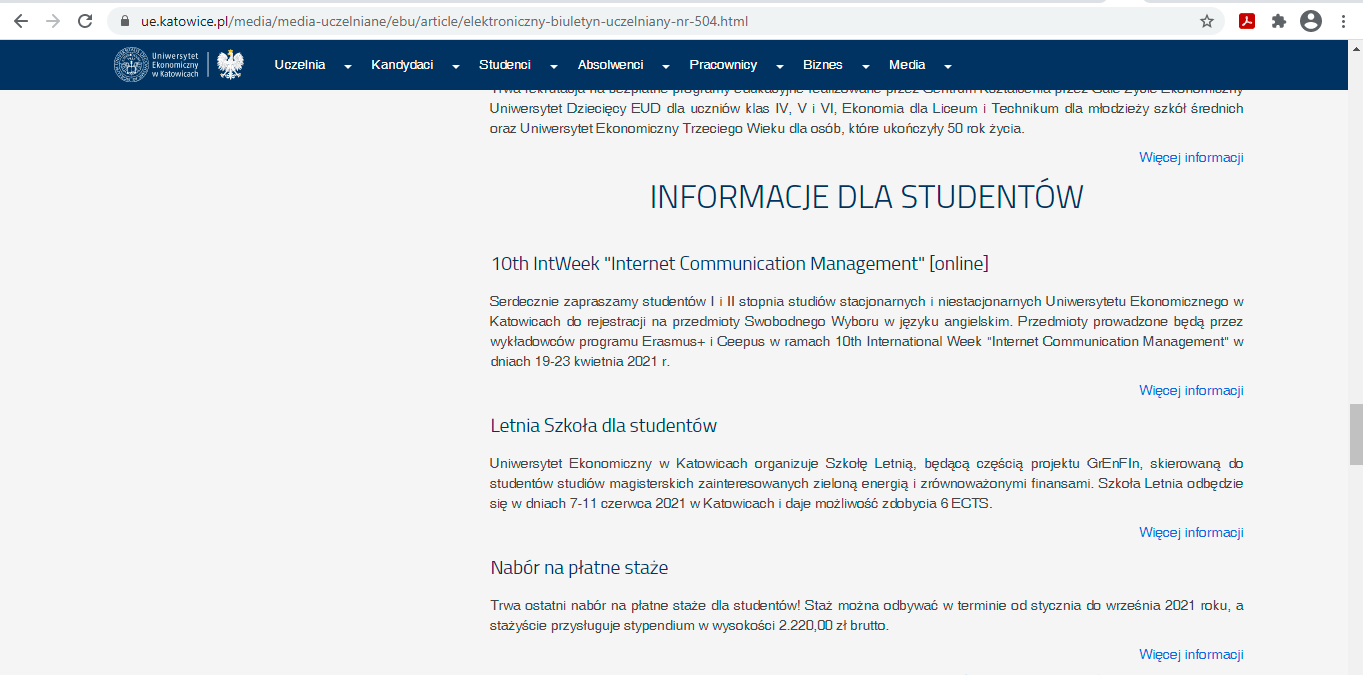Open Więcej informacji for Nabór na płatne staże
The height and width of the screenshot is (675, 1363).
(x=1191, y=654)
